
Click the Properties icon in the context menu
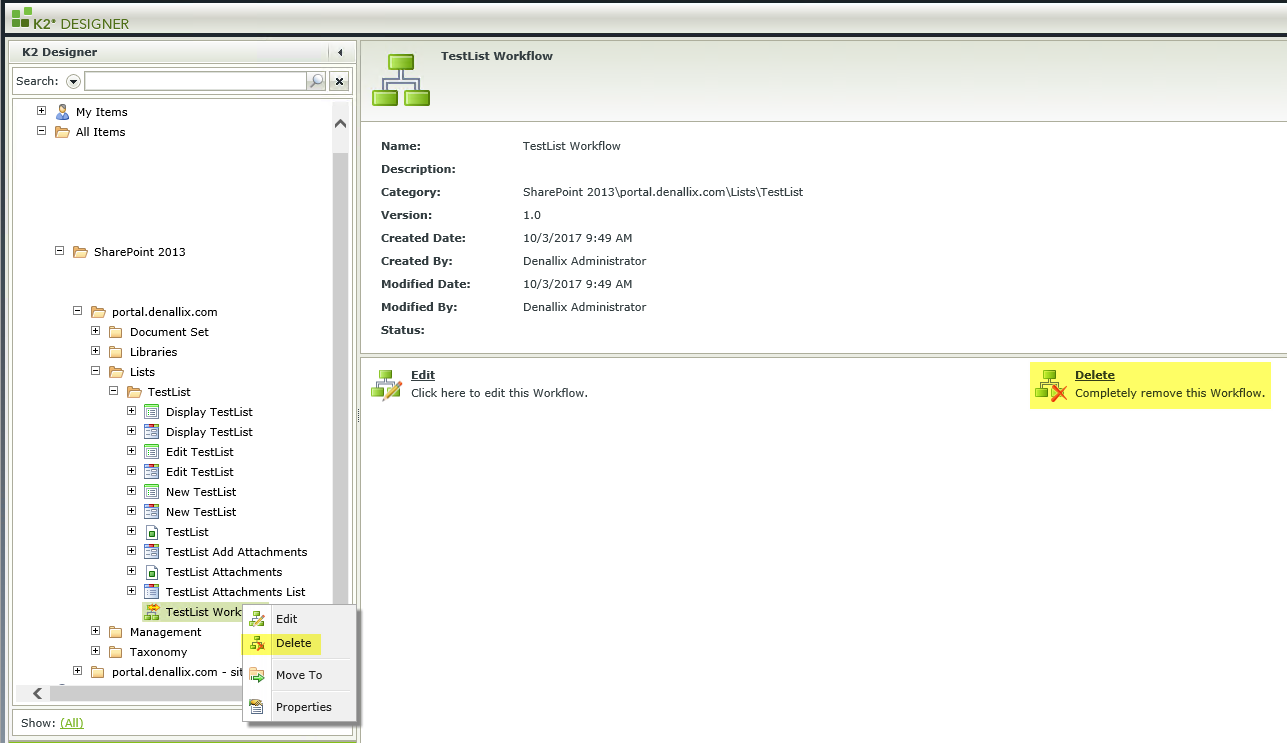pos(257,707)
